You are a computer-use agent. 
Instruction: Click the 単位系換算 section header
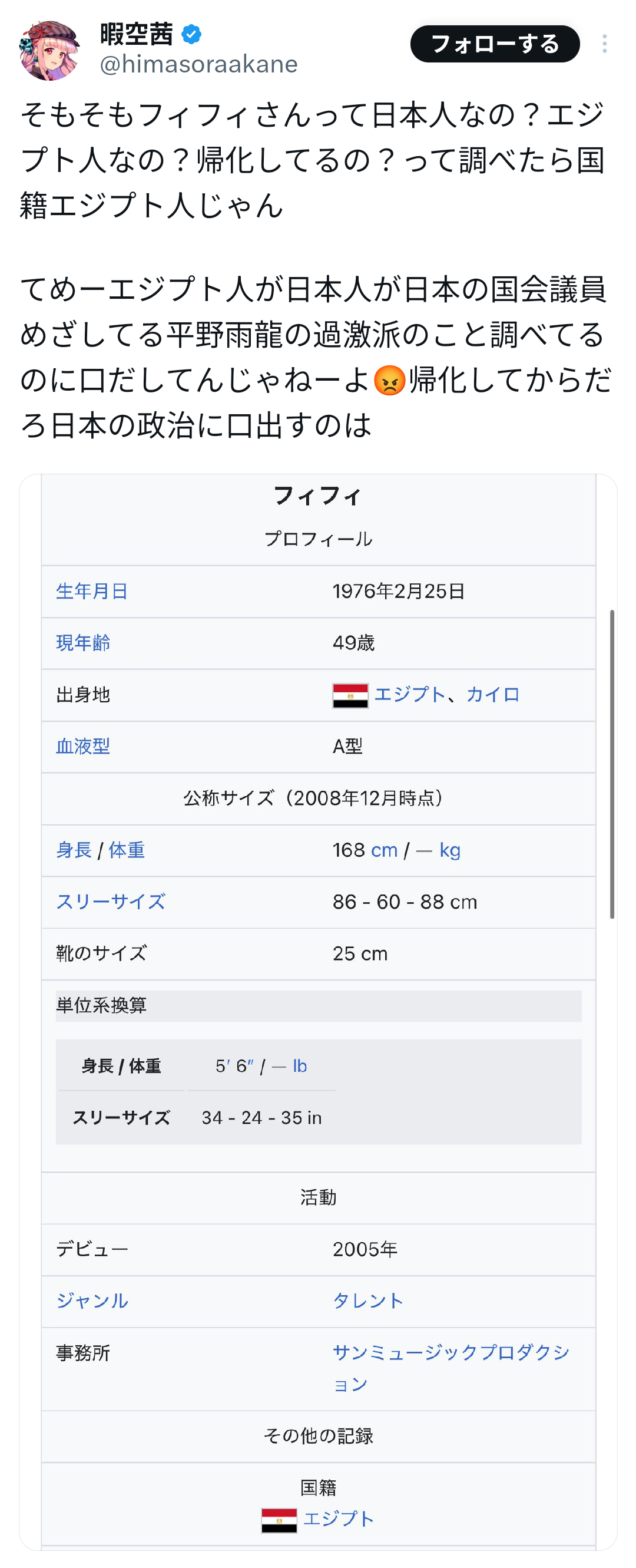[319, 1006]
